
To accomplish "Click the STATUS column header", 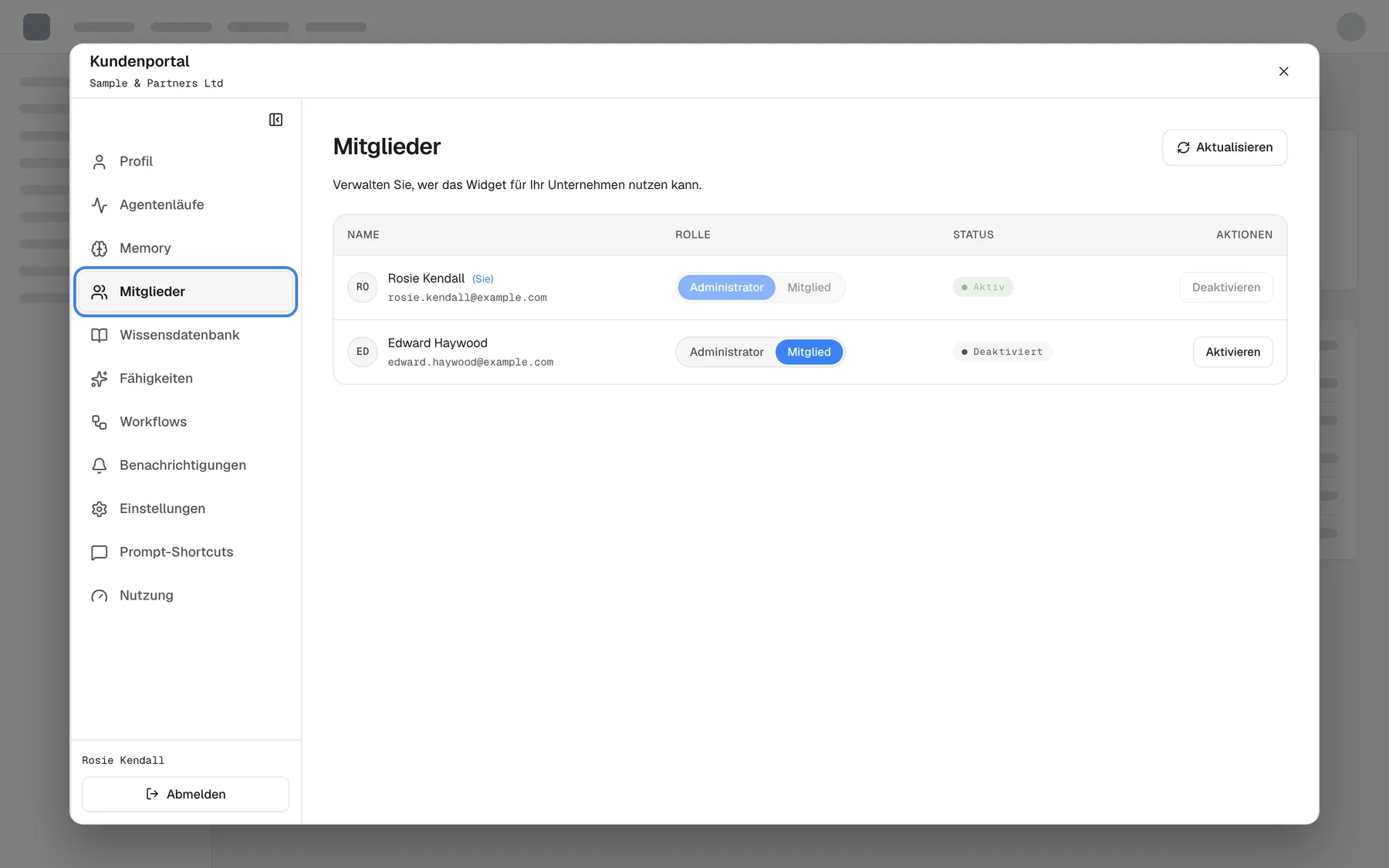I will tap(973, 235).
